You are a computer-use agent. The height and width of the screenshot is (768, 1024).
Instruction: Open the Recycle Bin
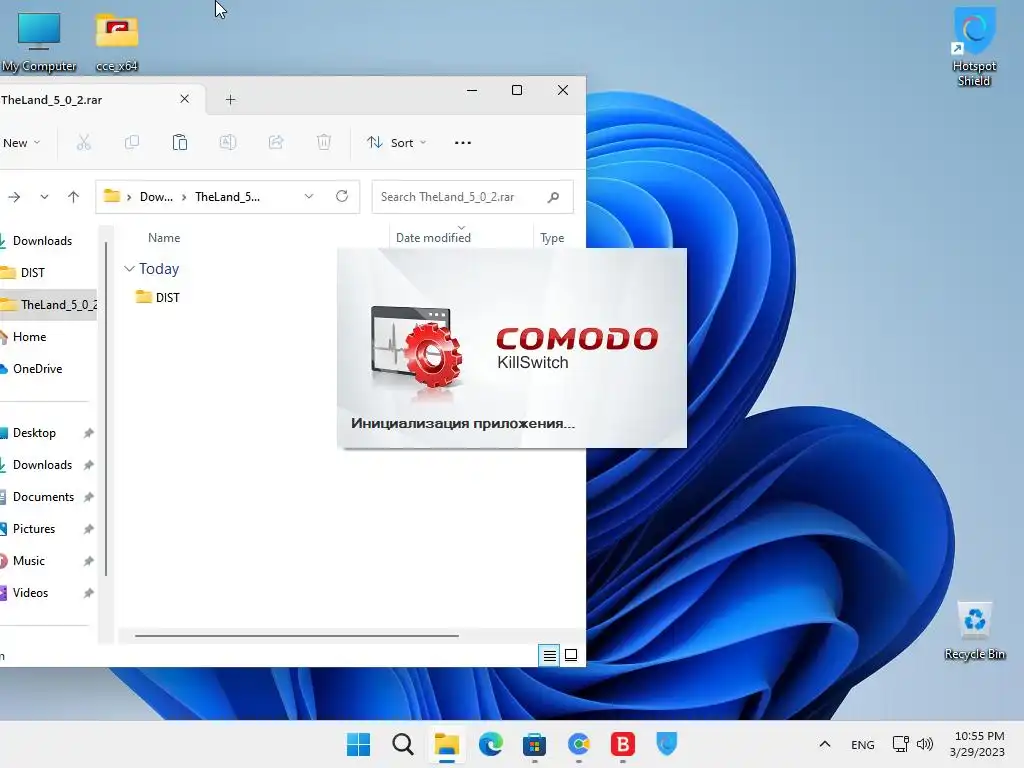click(x=974, y=632)
